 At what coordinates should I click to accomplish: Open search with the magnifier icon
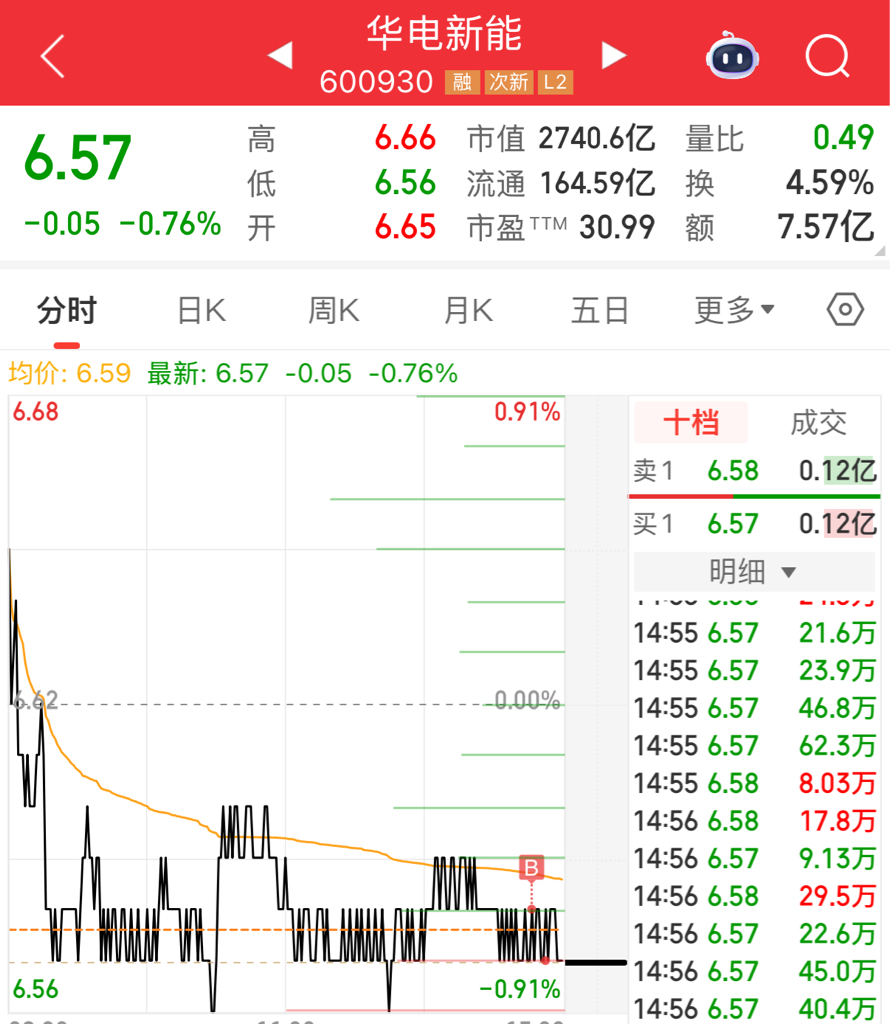tap(827, 56)
